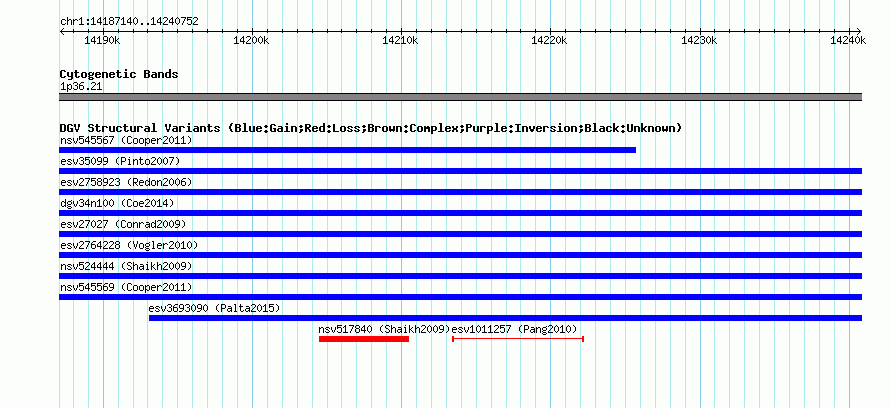The width and height of the screenshot is (890, 408).
Task: Click the gray 1p36.21 cytogenetic band bar
Action: [460, 97]
